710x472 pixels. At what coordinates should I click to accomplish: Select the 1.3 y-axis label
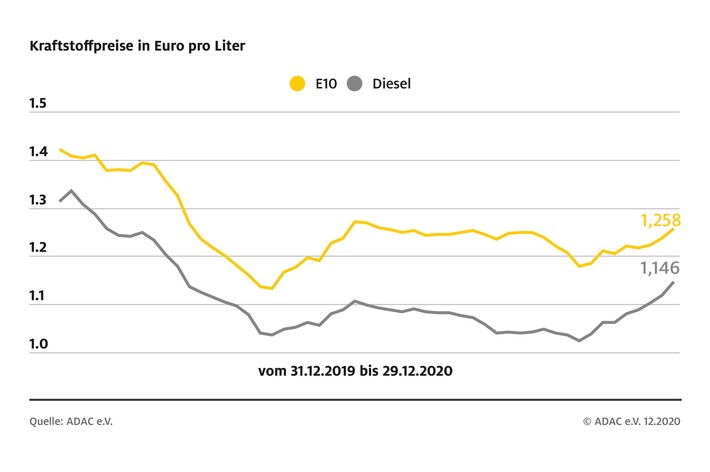39,201
